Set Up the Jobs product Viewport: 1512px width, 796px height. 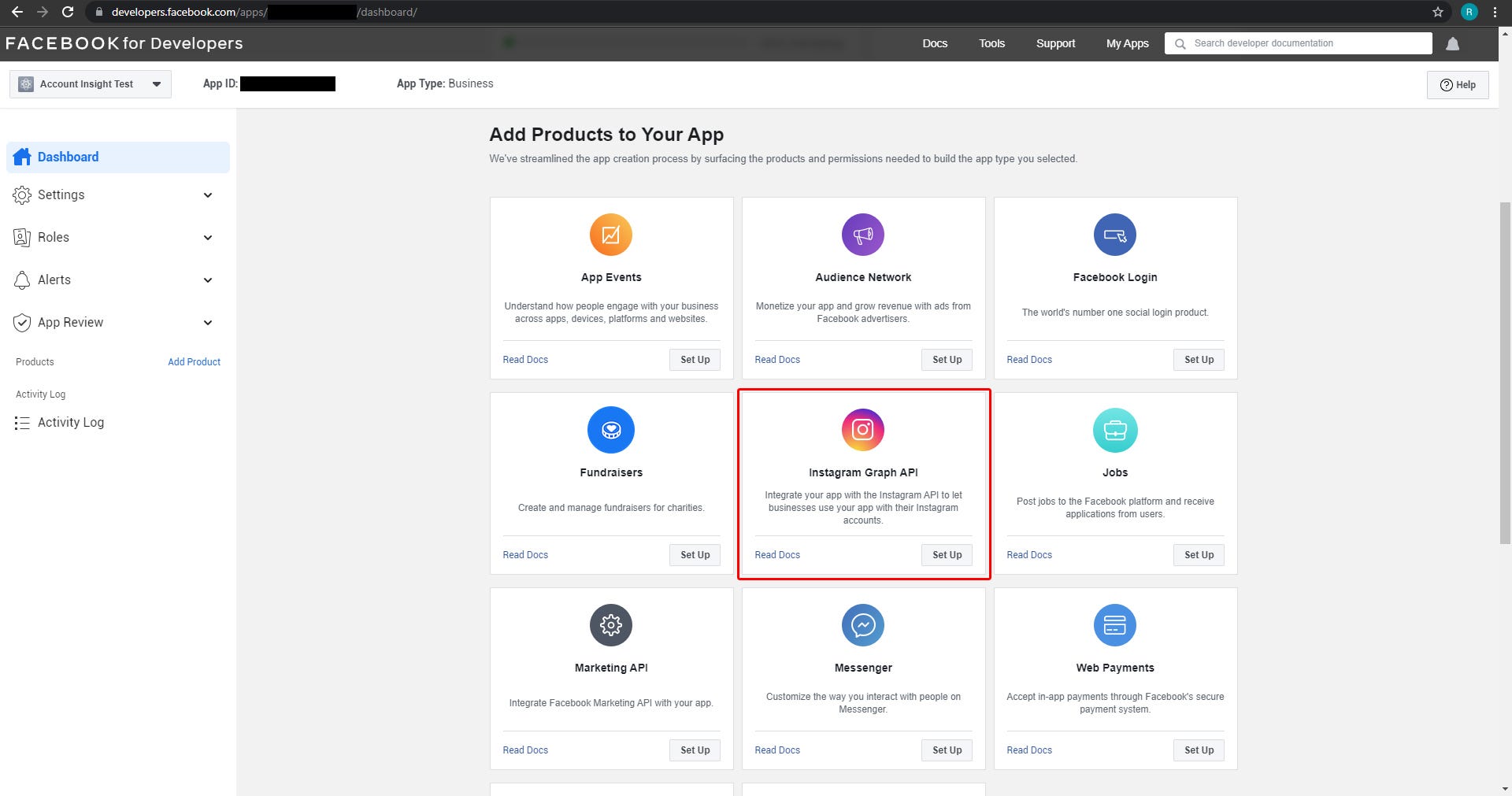(x=1199, y=555)
